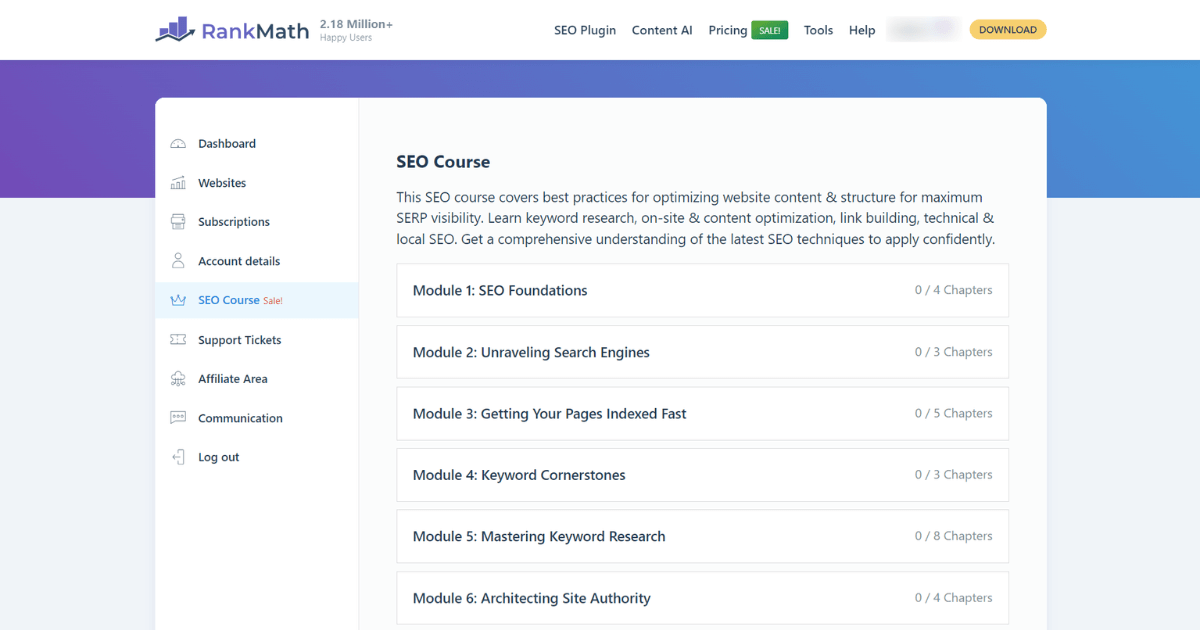Click the '0 / 3 Chapters' count for Module 2

954,352
